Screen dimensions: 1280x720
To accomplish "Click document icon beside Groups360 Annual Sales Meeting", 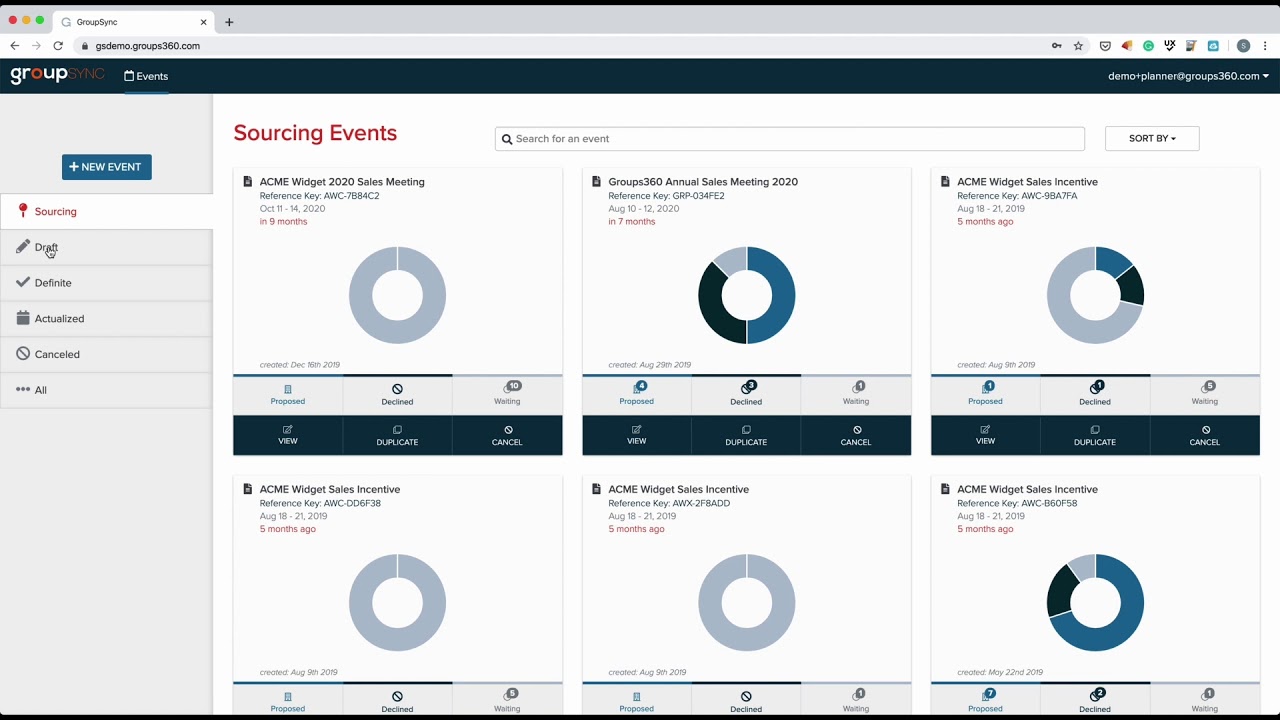I will coord(597,181).
